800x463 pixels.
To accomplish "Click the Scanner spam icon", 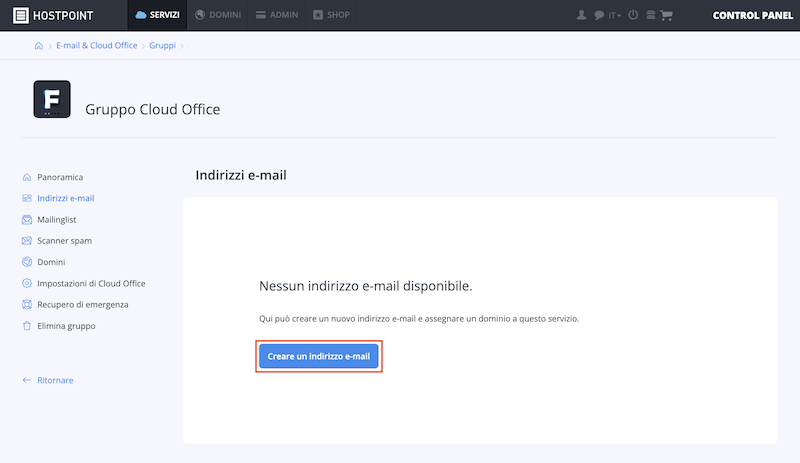I will 27,240.
